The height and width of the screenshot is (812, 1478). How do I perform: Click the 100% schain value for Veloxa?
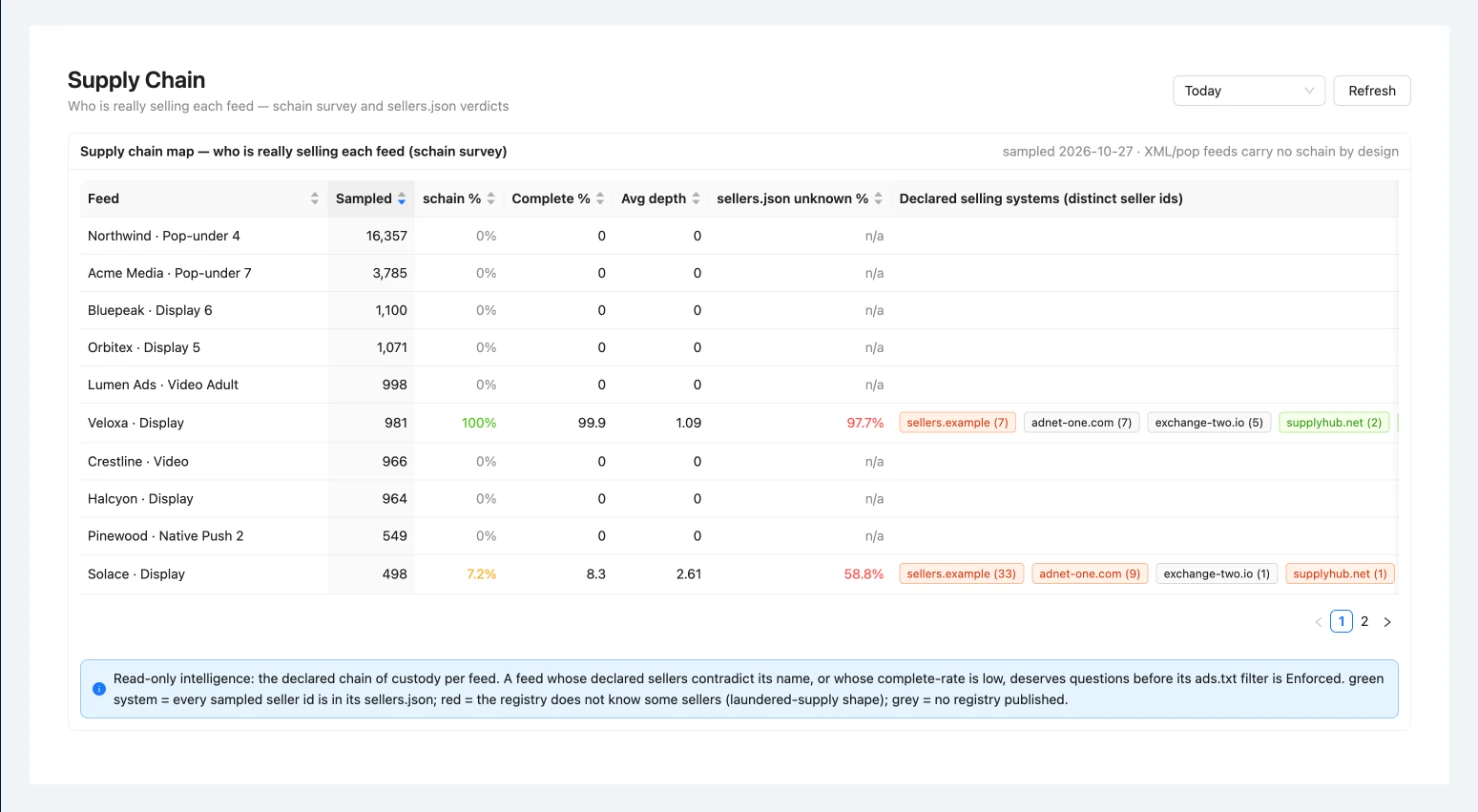click(479, 423)
